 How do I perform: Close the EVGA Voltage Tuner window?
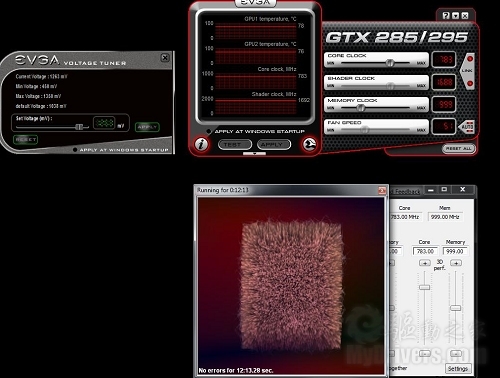click(x=165, y=58)
